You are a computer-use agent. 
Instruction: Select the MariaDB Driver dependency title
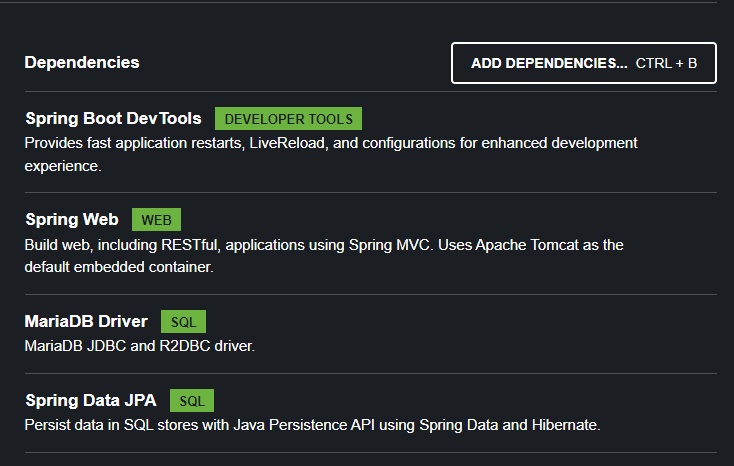86,321
